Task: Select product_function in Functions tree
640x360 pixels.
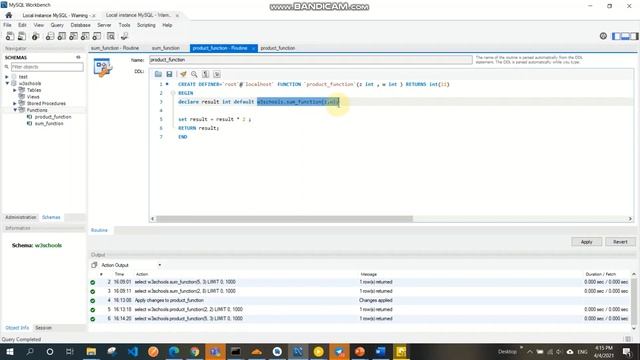Action: pyautogui.click(x=53, y=117)
